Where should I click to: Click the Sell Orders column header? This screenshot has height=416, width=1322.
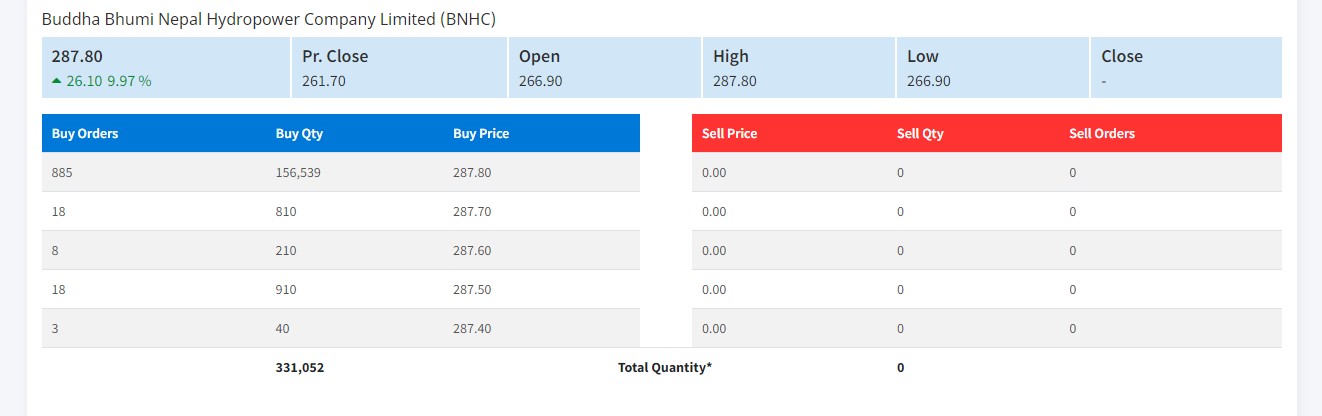(x=1102, y=133)
